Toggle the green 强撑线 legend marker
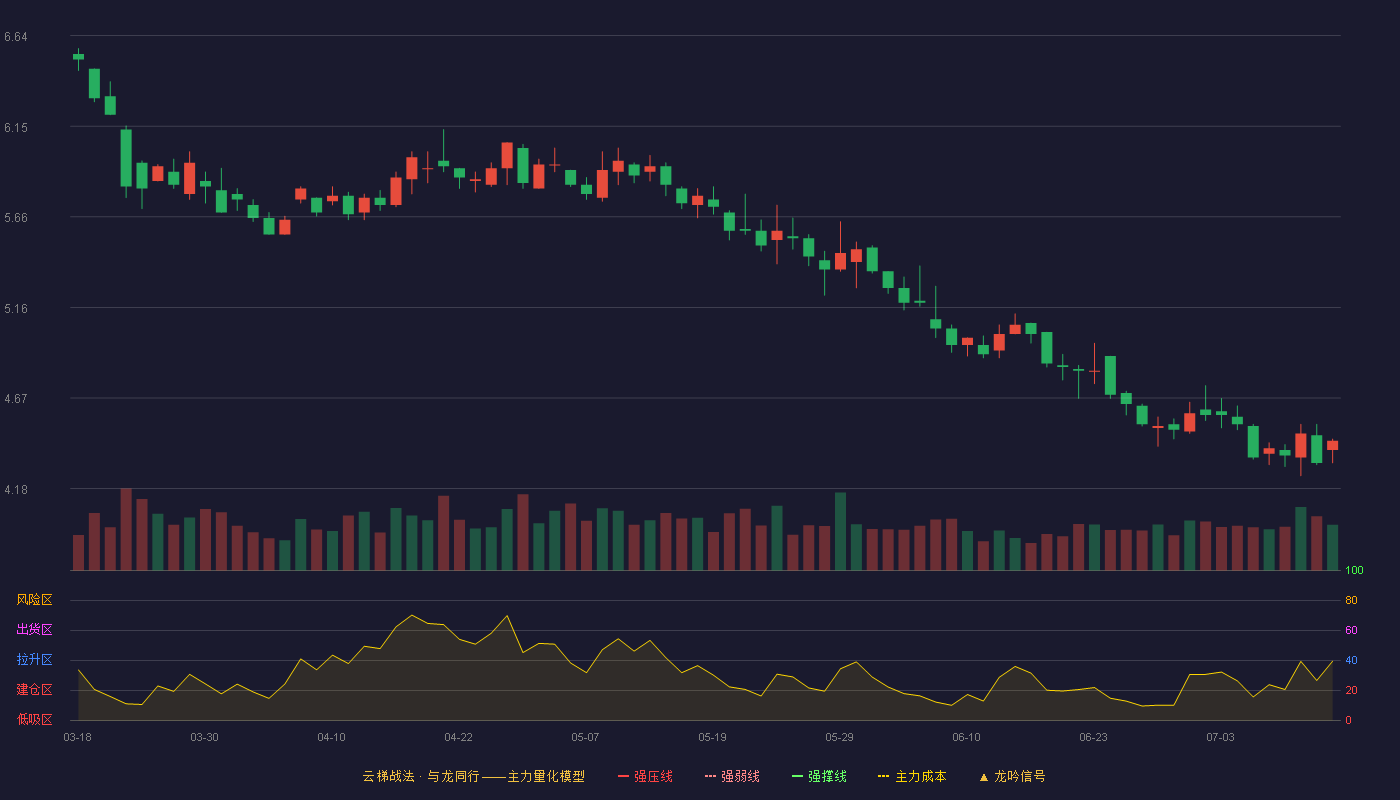 [797, 776]
